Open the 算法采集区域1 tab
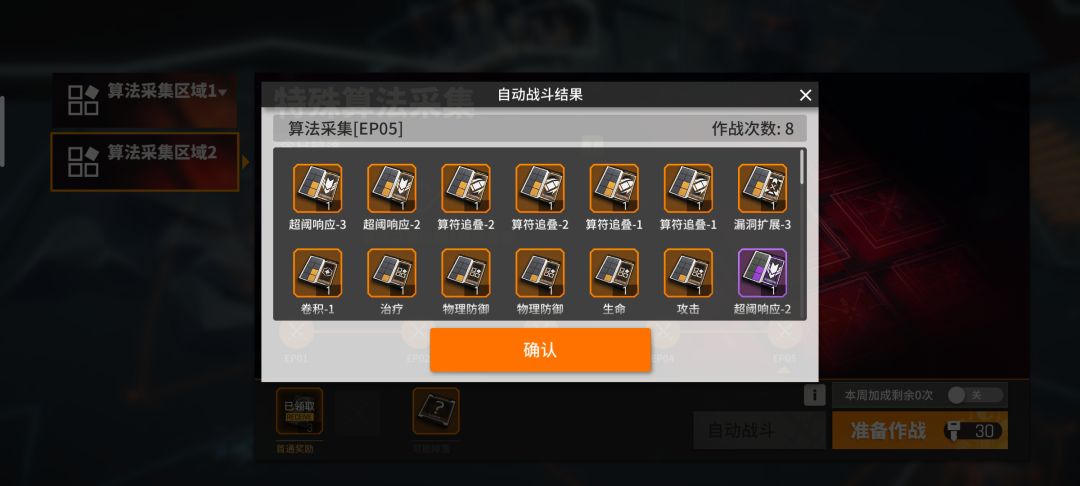The image size is (1080, 486). (x=145, y=101)
